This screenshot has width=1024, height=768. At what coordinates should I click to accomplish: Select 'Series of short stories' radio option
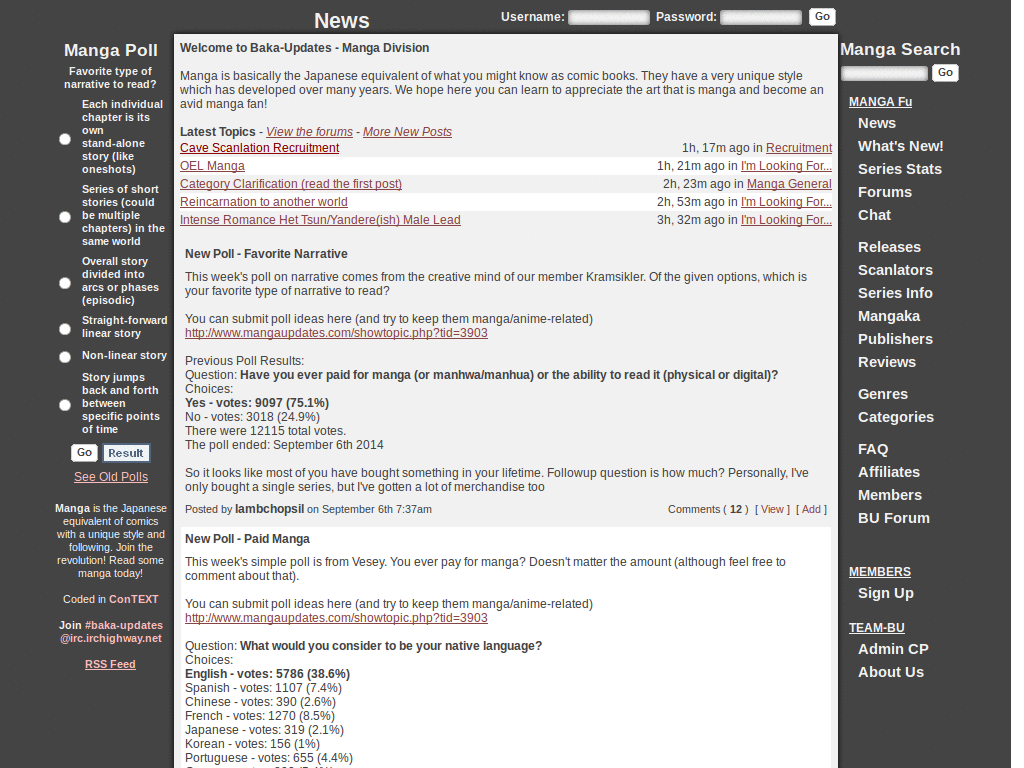coord(65,217)
